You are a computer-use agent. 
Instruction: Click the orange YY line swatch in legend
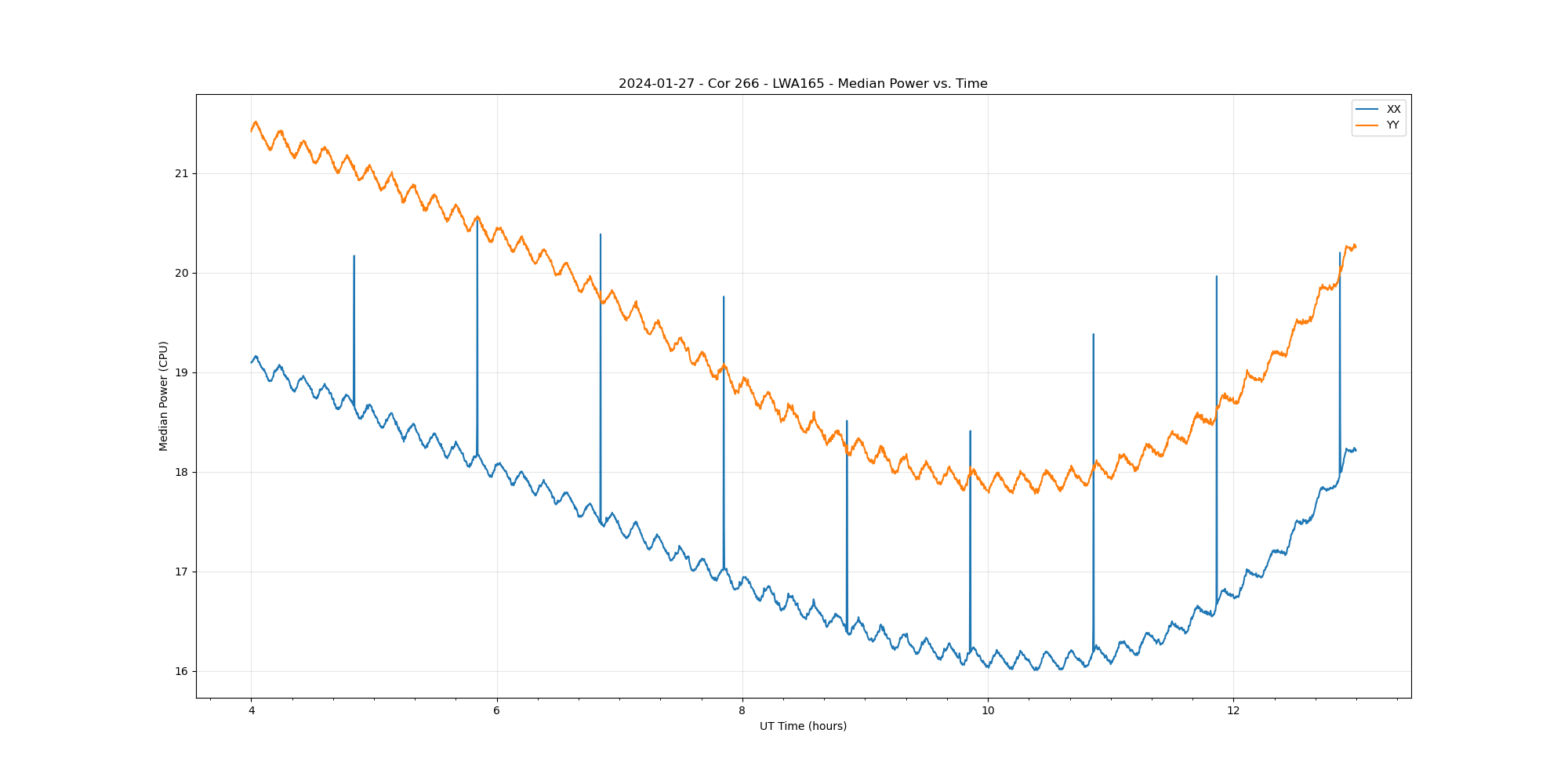pos(1367,125)
